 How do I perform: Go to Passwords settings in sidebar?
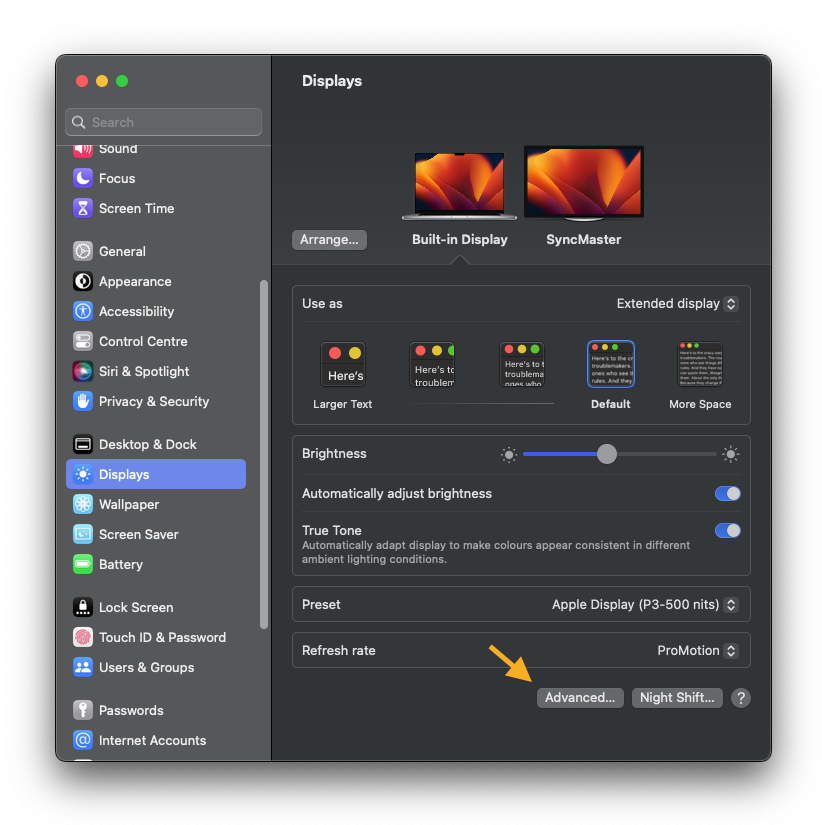(156, 710)
